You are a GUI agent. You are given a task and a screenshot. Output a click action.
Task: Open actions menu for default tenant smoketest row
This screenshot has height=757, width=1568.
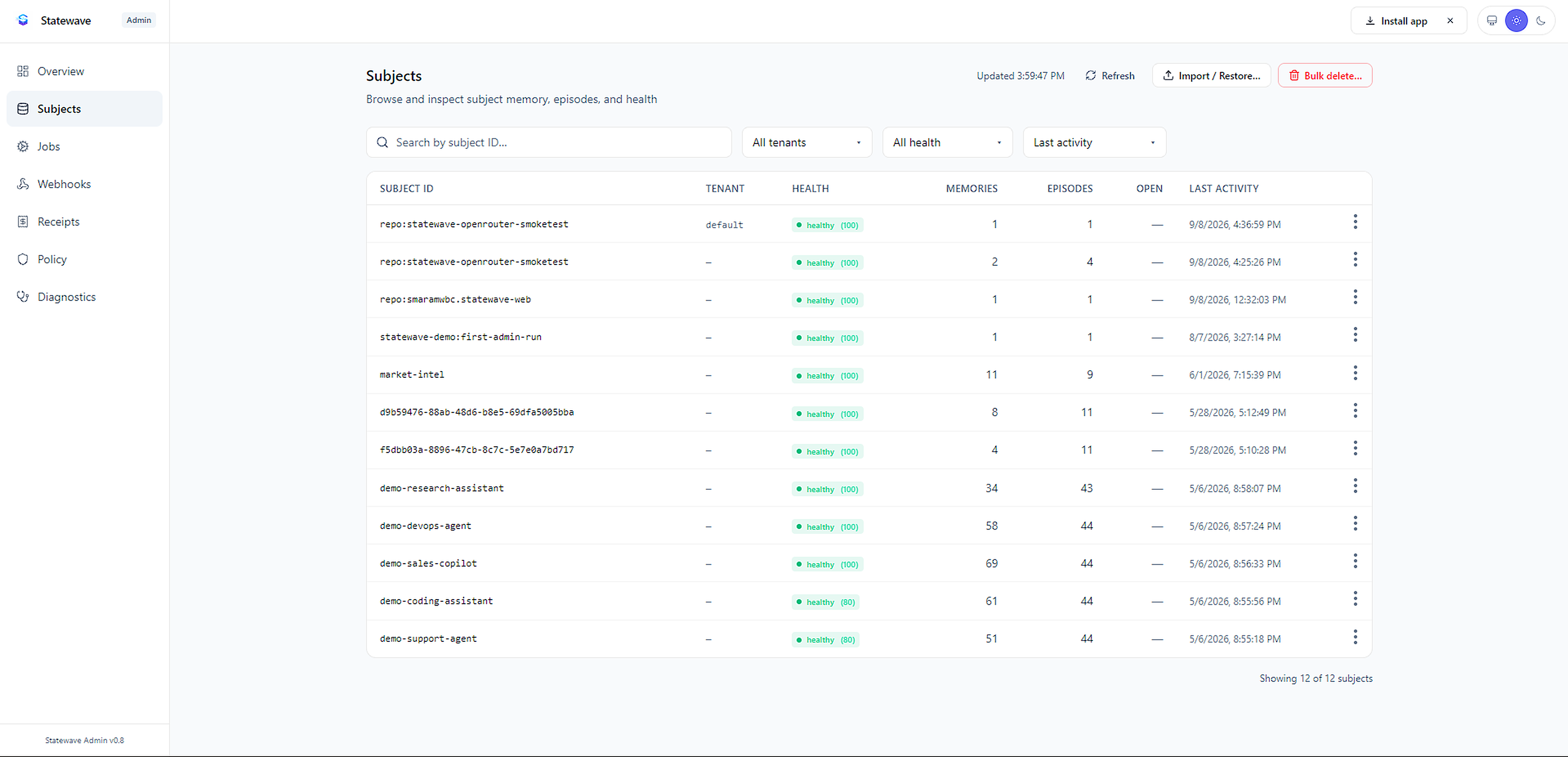1356,222
